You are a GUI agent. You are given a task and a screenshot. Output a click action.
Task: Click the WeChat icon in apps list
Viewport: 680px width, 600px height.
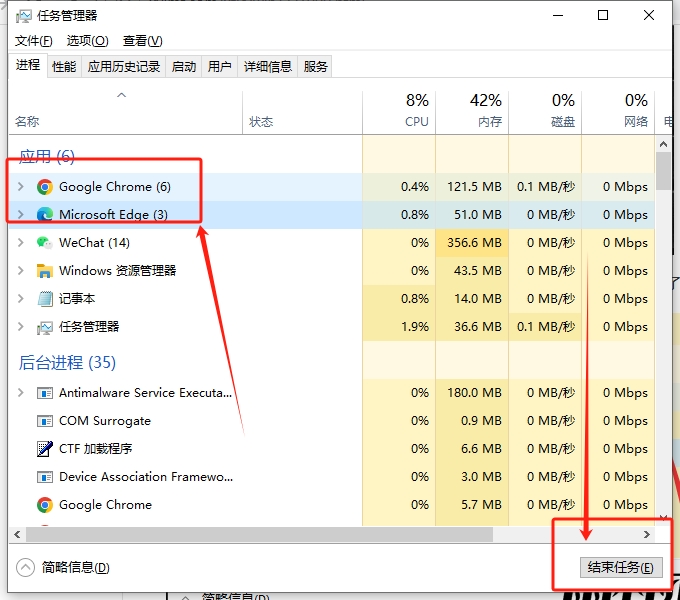[x=44, y=243]
